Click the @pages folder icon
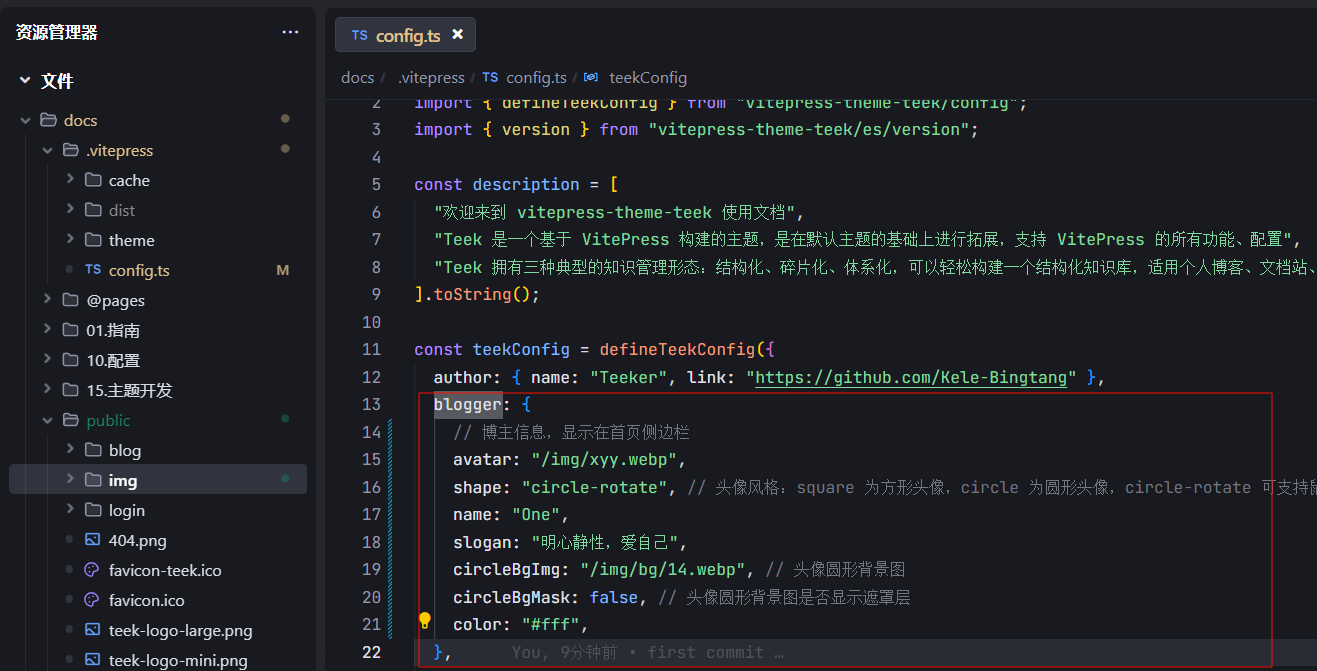1317x671 pixels. pyautogui.click(x=70, y=300)
